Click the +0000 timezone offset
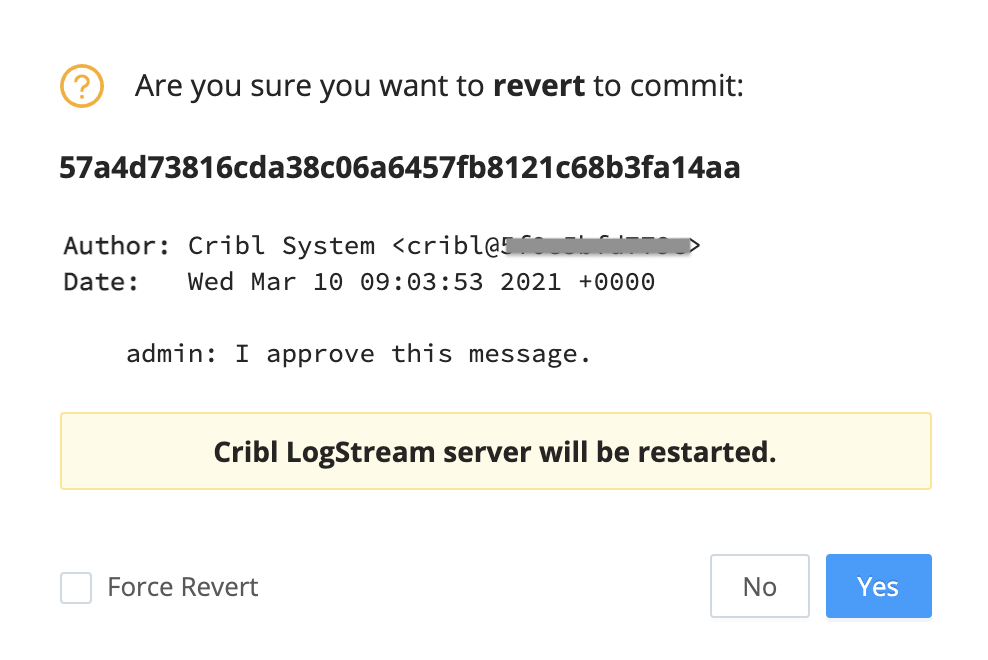Image resolution: width=988 pixels, height=660 pixels. point(616,282)
